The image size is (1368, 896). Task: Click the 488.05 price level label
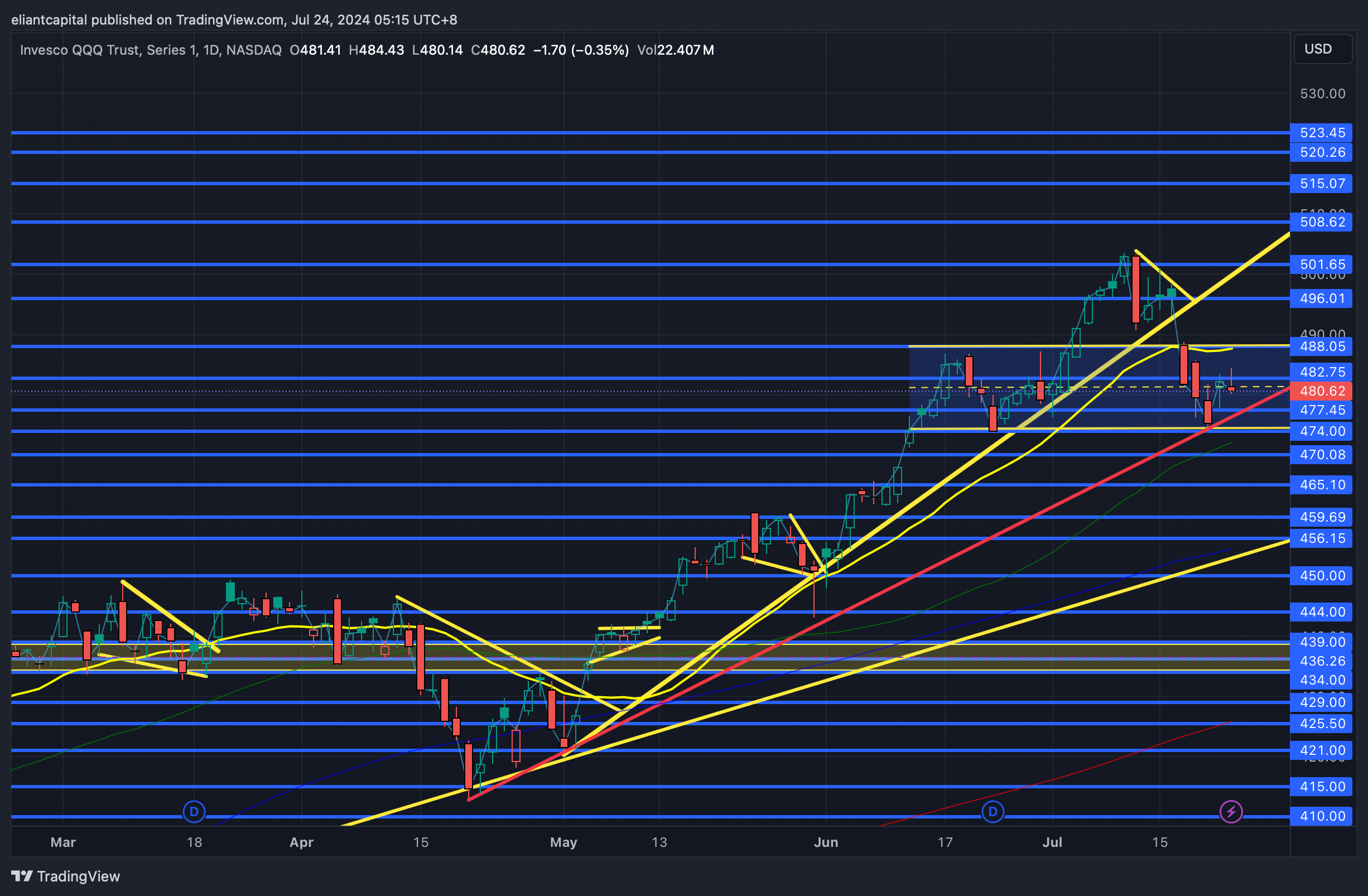[1322, 346]
